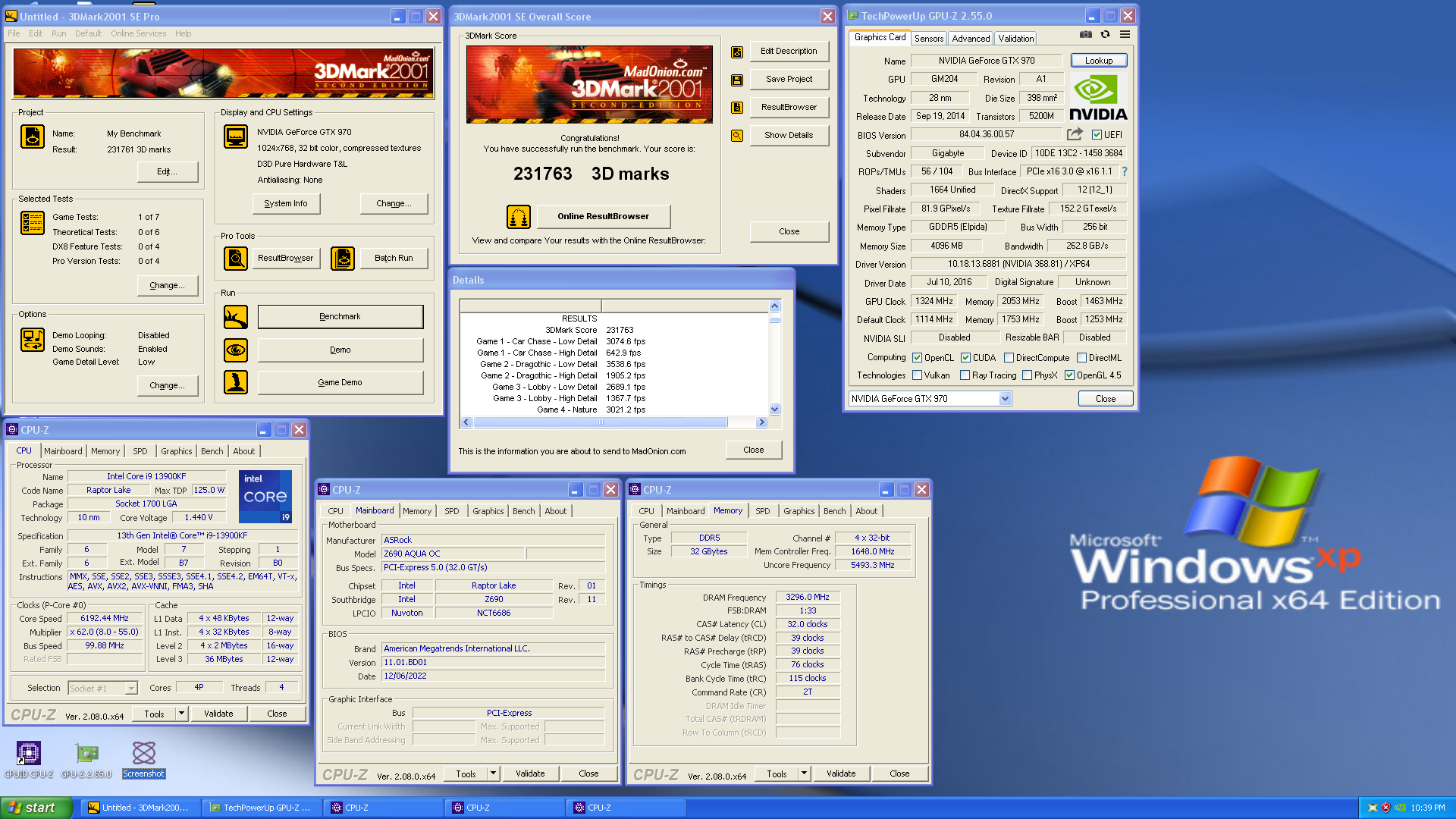Toggle DirectML checkbox
Viewport: 1456px width, 819px height.
click(1082, 358)
